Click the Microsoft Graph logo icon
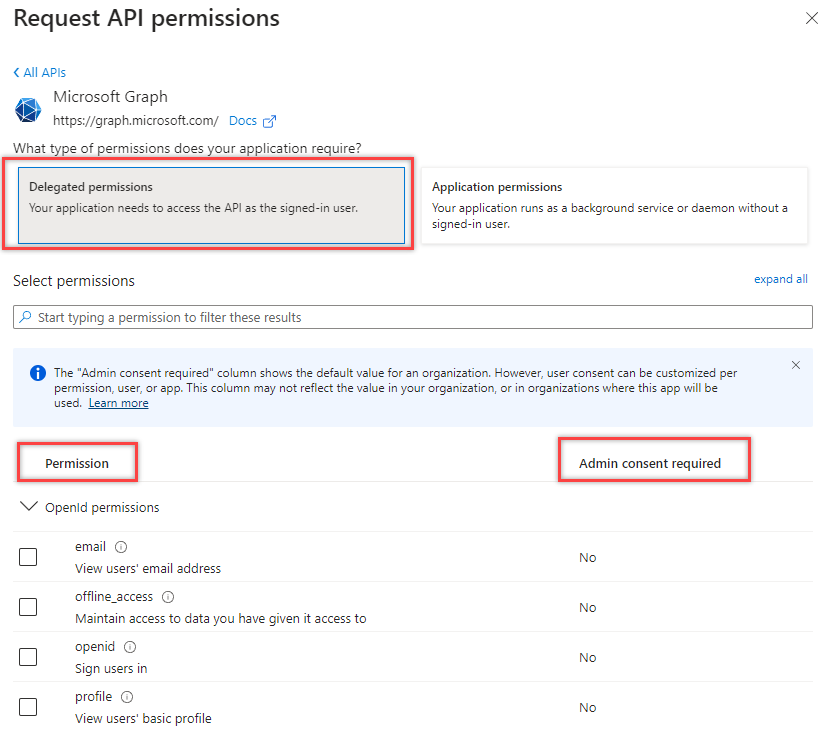The image size is (829, 731). [29, 109]
